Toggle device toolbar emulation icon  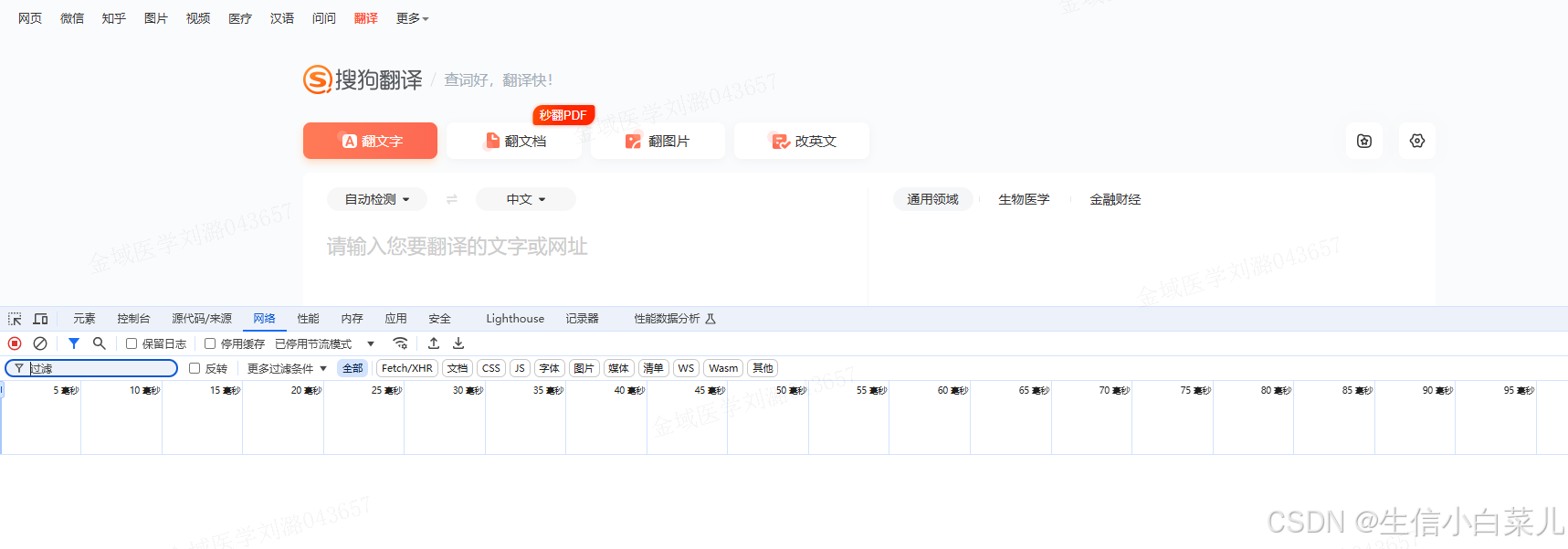tap(40, 319)
